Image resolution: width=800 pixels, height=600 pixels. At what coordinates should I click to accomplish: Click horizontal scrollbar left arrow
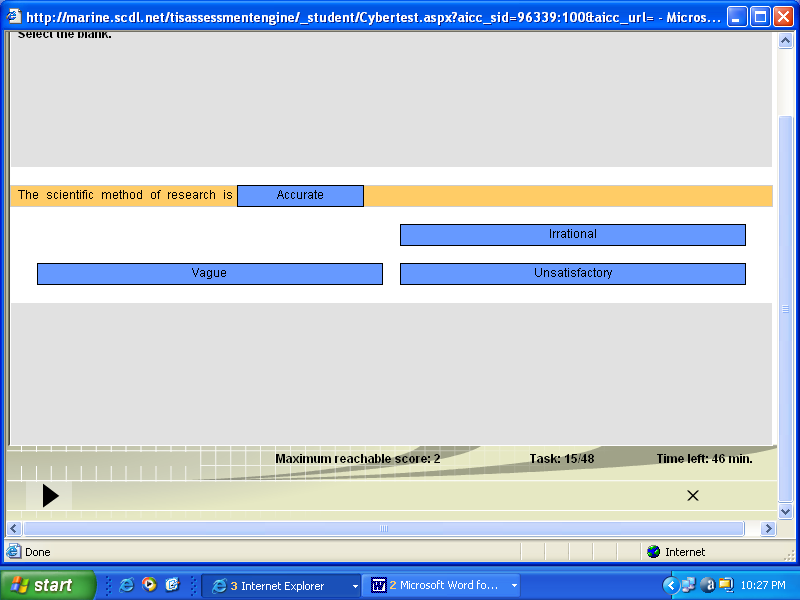[14, 528]
